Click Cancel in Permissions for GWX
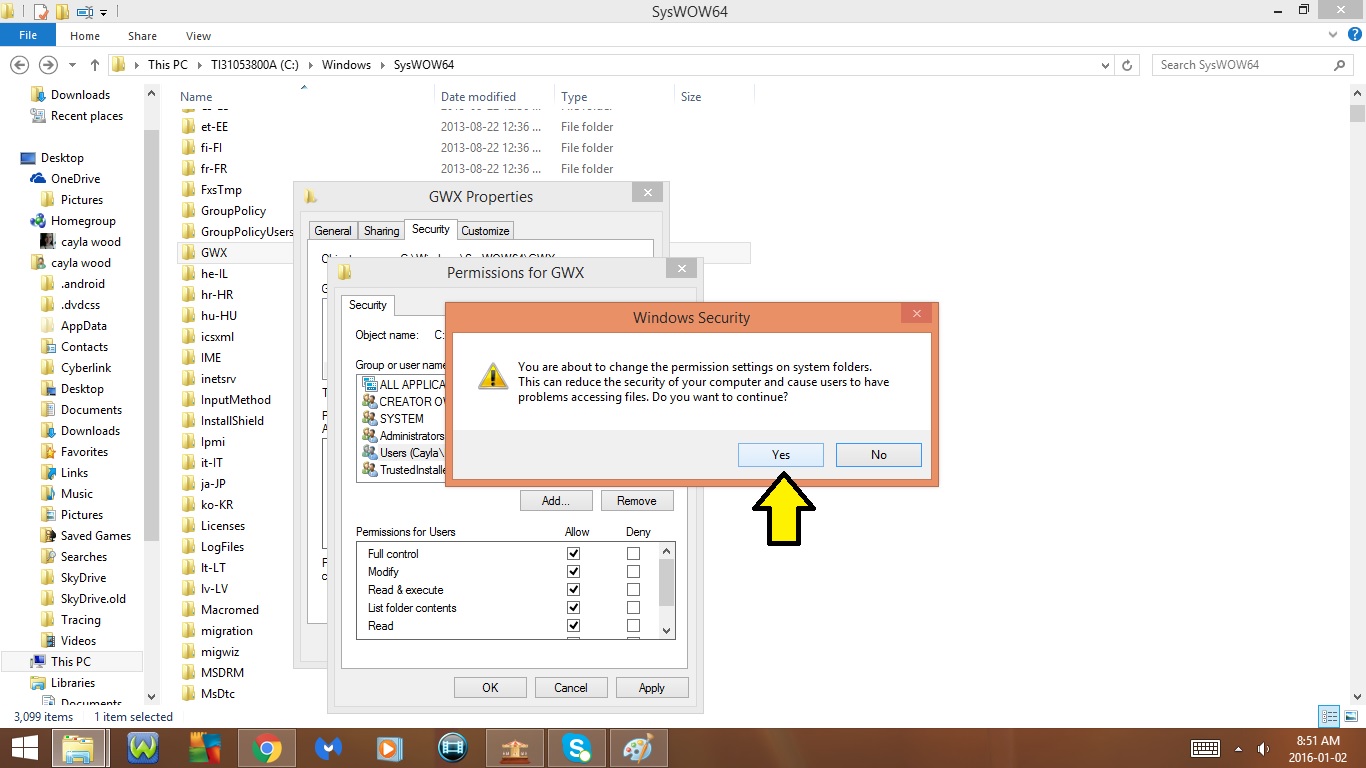 click(571, 688)
